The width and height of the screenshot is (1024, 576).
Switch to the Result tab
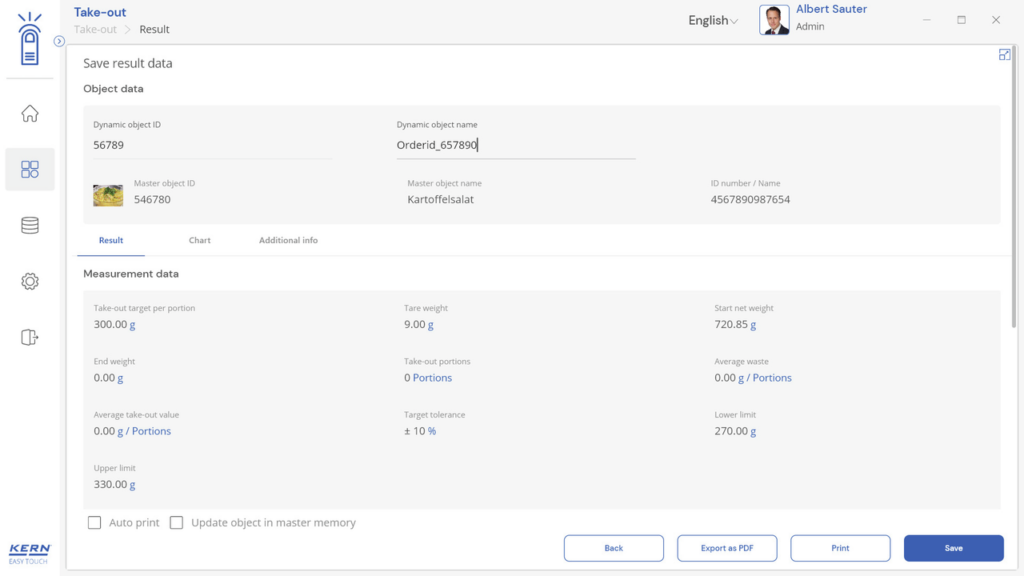pos(111,240)
